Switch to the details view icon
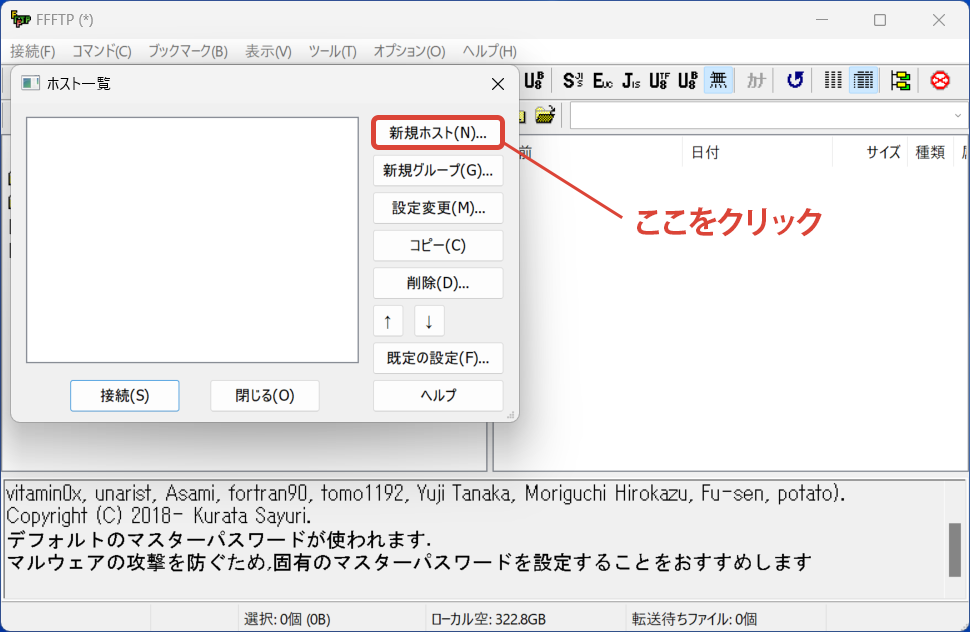The height and width of the screenshot is (632, 970). click(864, 80)
